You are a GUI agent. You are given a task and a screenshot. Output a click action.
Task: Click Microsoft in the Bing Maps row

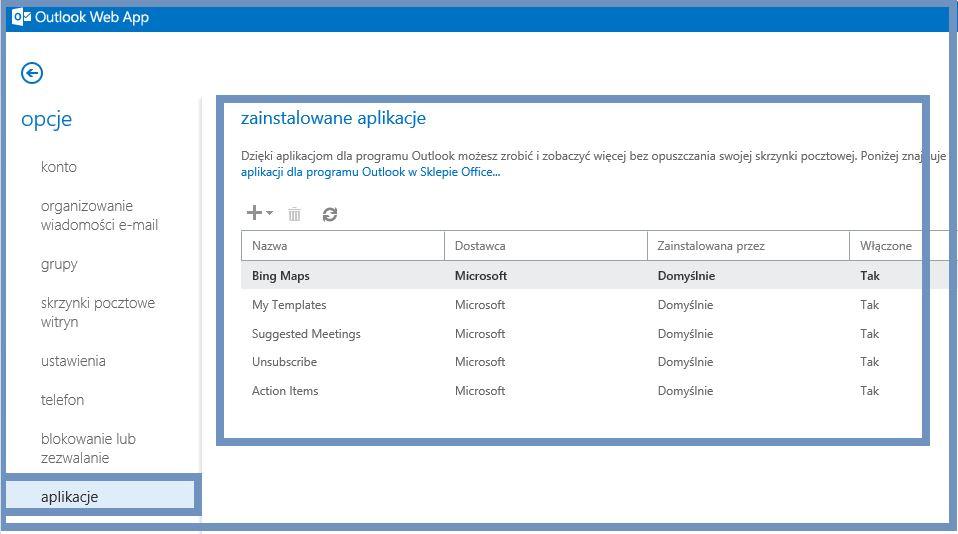[x=481, y=276]
